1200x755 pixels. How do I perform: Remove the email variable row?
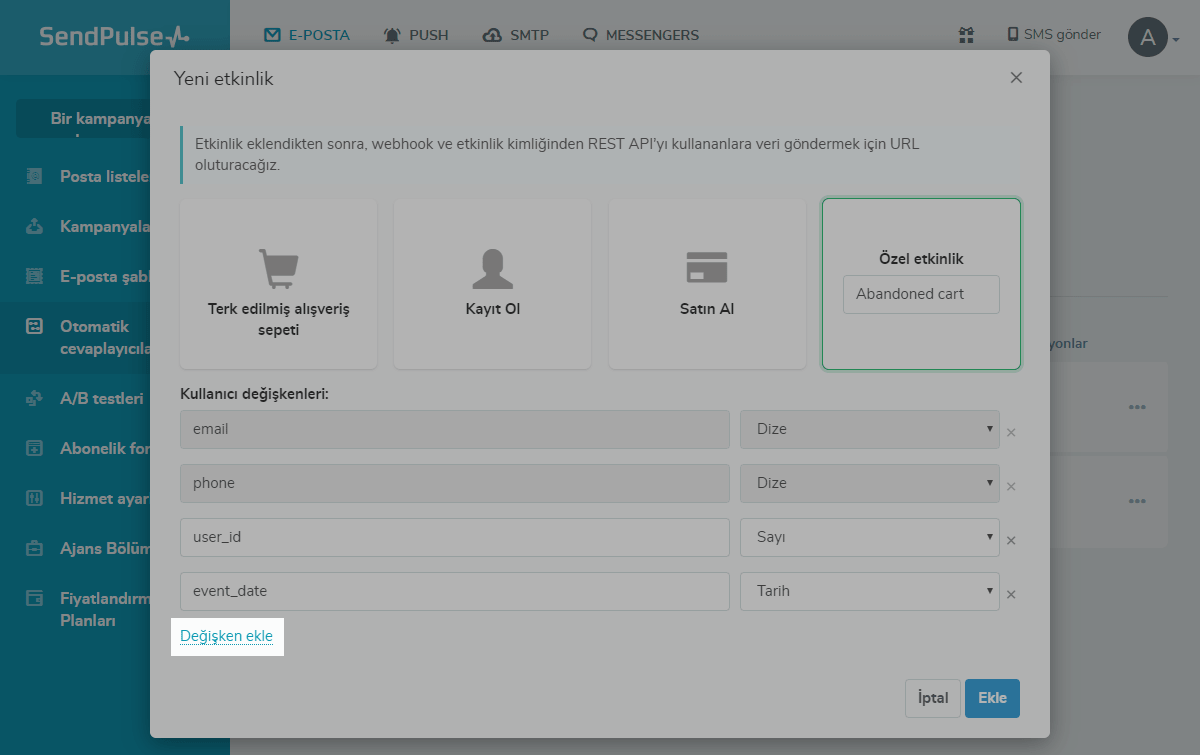click(x=1011, y=433)
